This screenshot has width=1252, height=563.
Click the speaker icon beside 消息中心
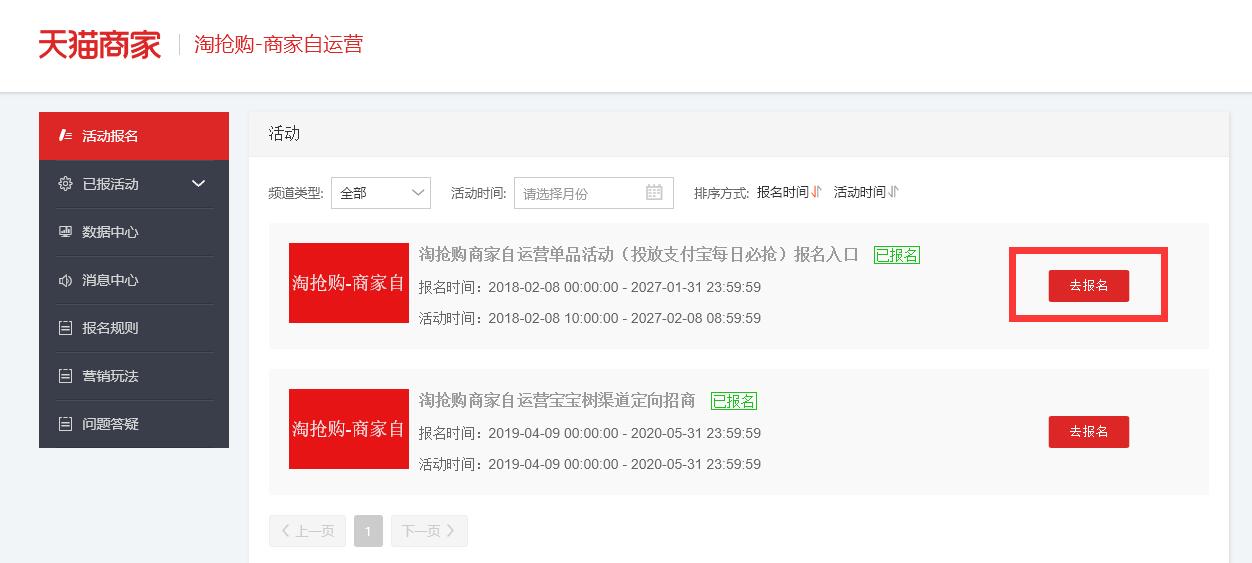pos(66,280)
